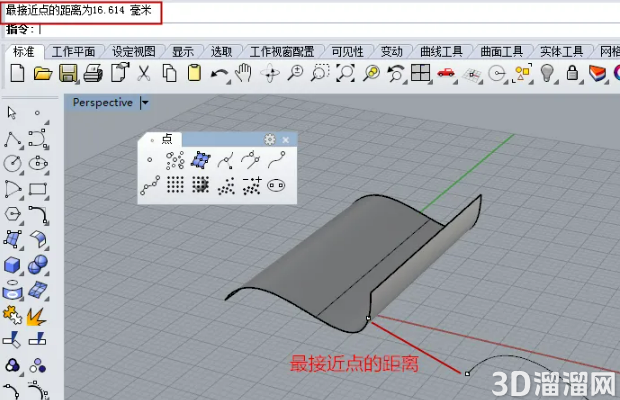
Task: Switch to the 工作平面 tab
Action: [x=74, y=52]
